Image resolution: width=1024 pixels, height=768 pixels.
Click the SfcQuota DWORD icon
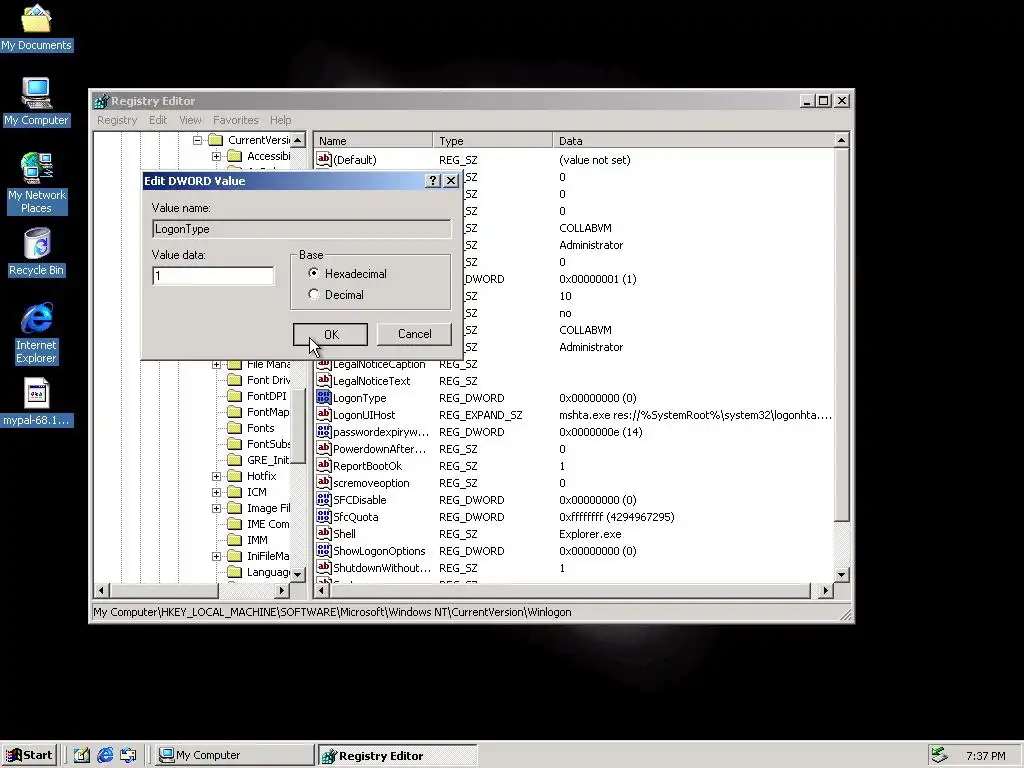click(323, 516)
